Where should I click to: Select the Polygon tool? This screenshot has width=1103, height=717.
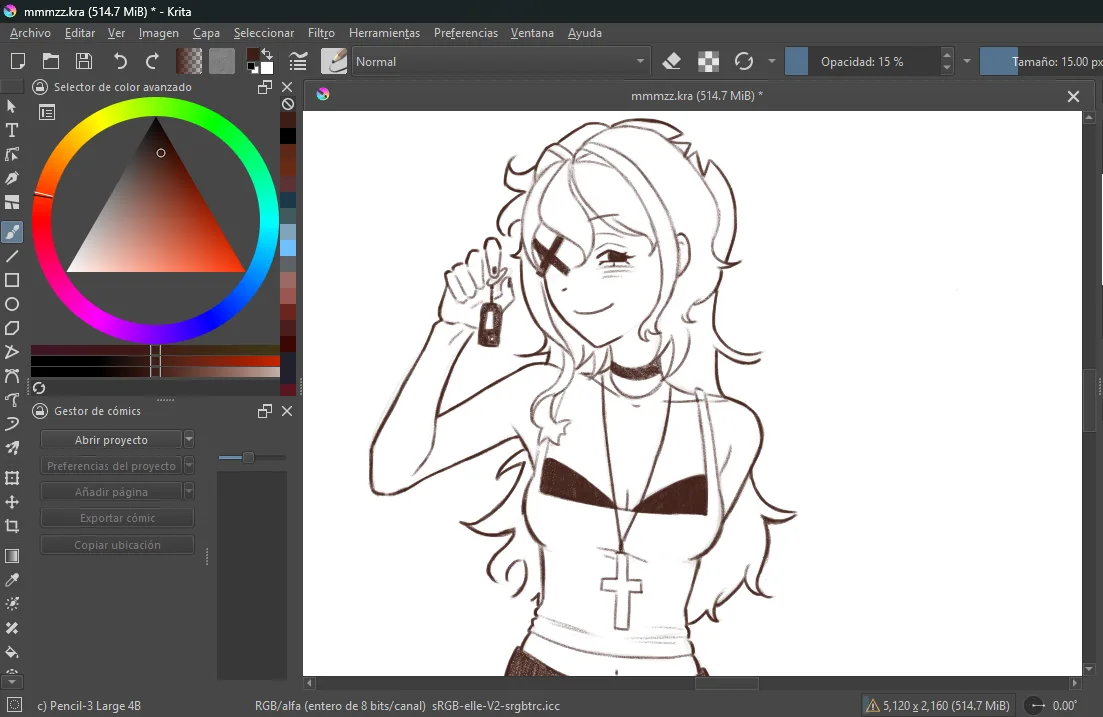coord(11,328)
